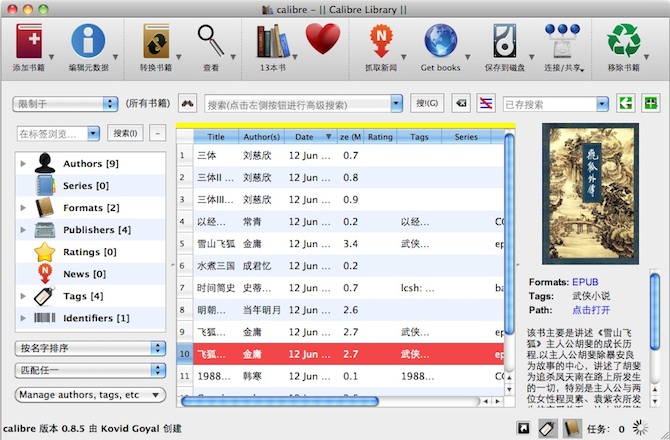Click author 当年明月 in row 8
The width and height of the screenshot is (670, 440).
click(x=262, y=310)
